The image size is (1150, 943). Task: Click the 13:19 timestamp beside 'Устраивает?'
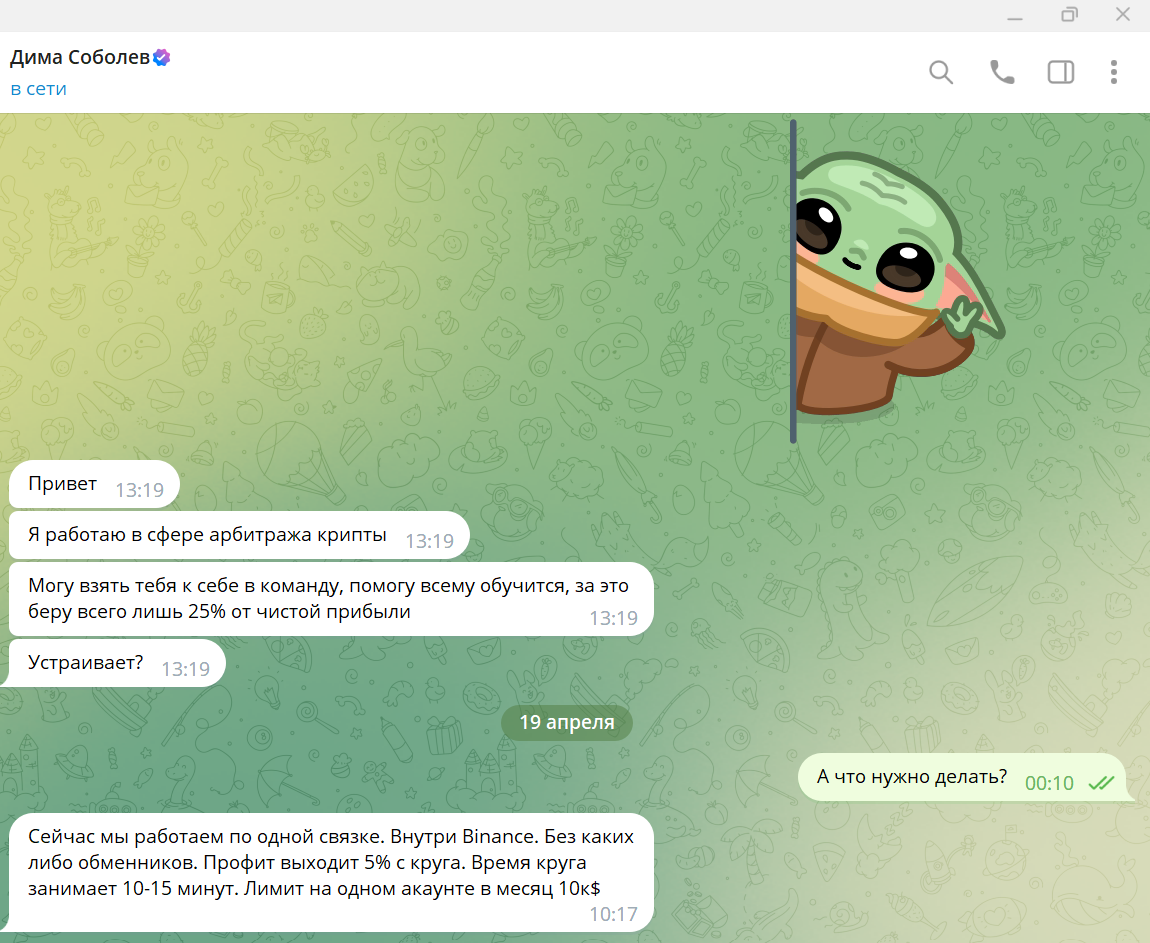(x=186, y=669)
